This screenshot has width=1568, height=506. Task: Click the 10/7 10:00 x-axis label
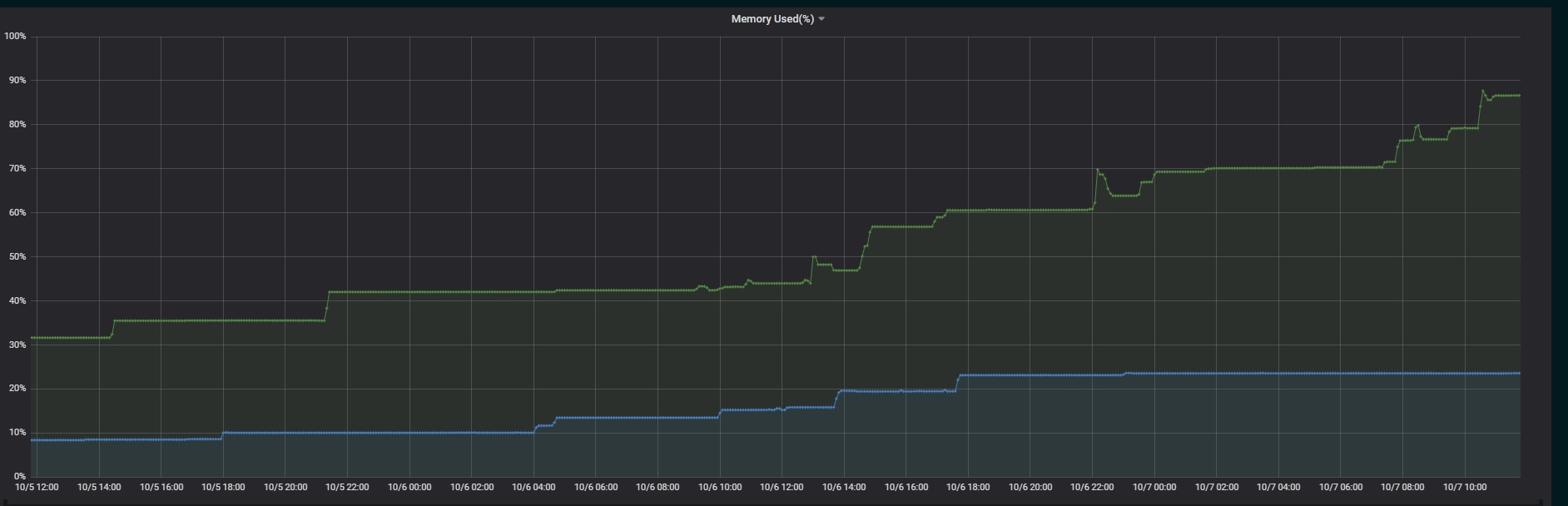[x=1465, y=487]
